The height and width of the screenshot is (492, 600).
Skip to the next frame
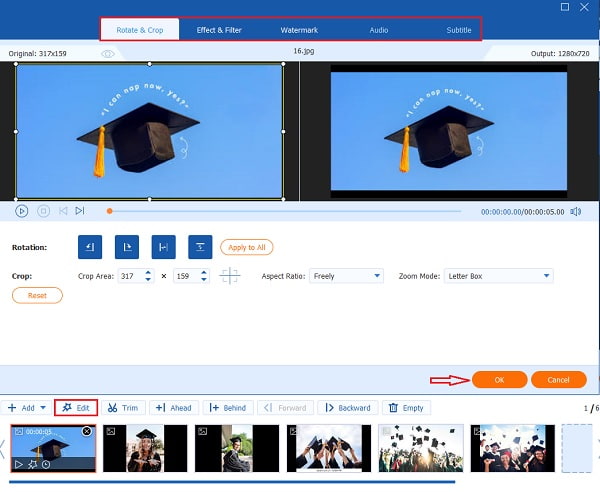pyautogui.click(x=80, y=211)
